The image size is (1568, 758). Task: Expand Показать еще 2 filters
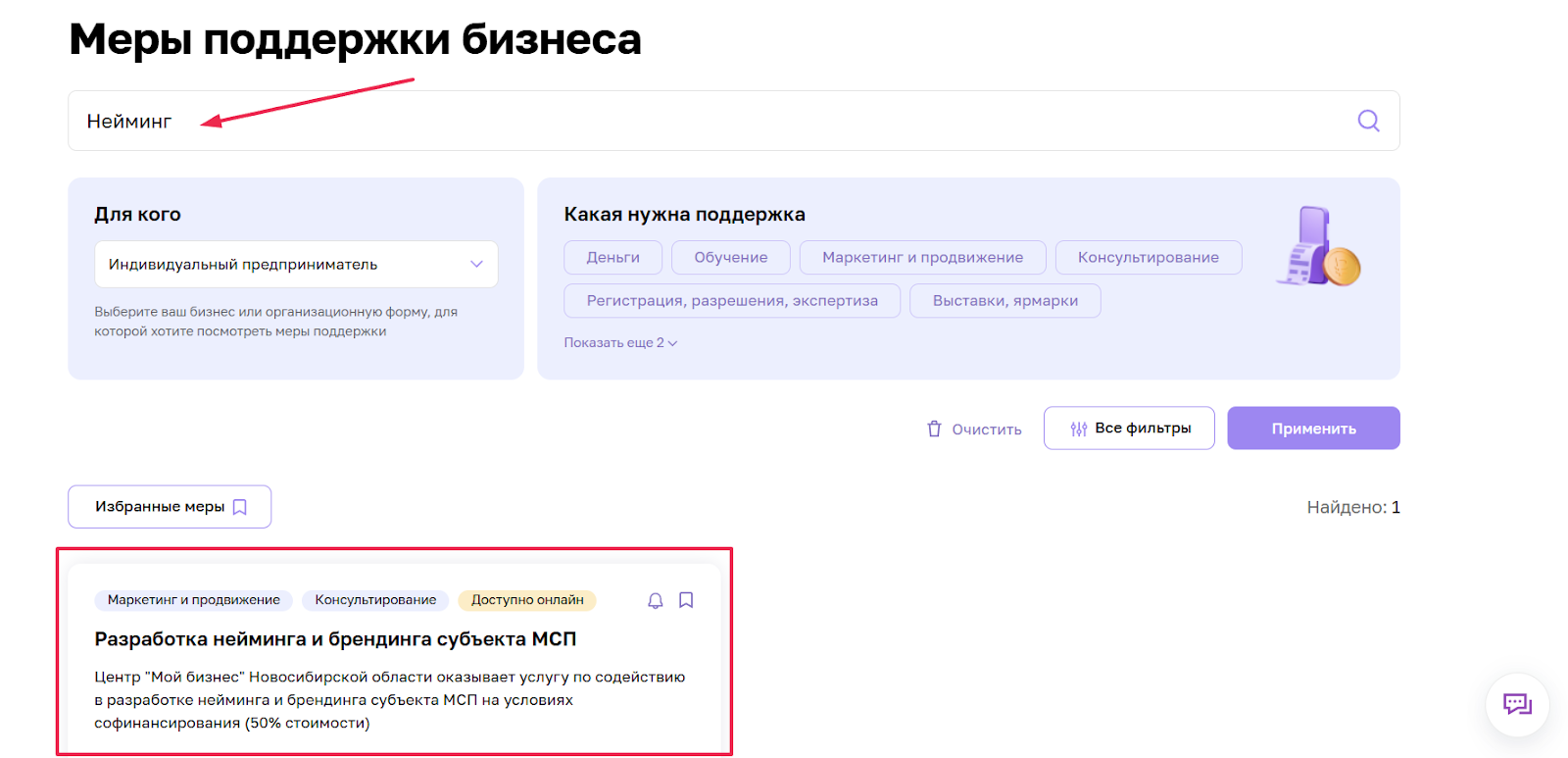pyautogui.click(x=620, y=343)
